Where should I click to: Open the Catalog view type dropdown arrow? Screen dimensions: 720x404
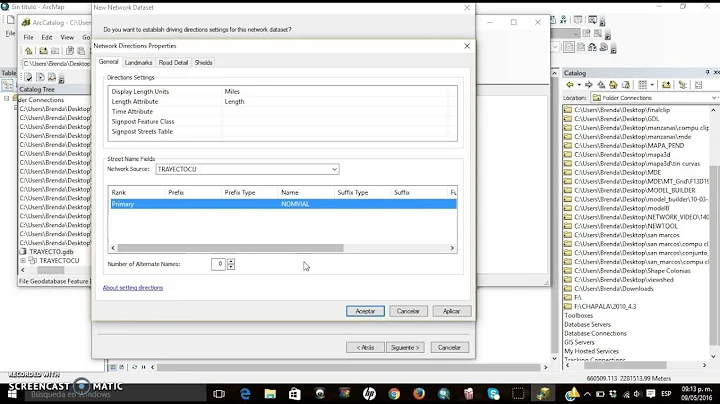point(652,85)
